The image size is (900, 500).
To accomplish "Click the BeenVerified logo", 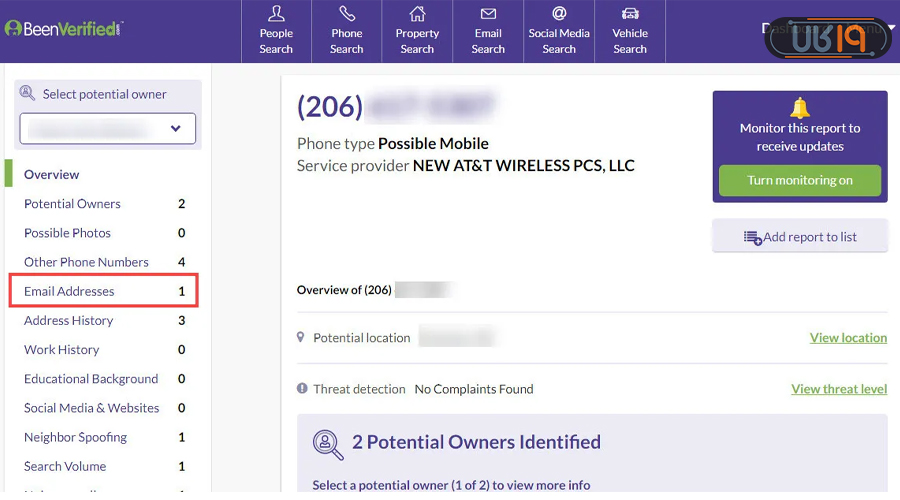I will click(64, 28).
